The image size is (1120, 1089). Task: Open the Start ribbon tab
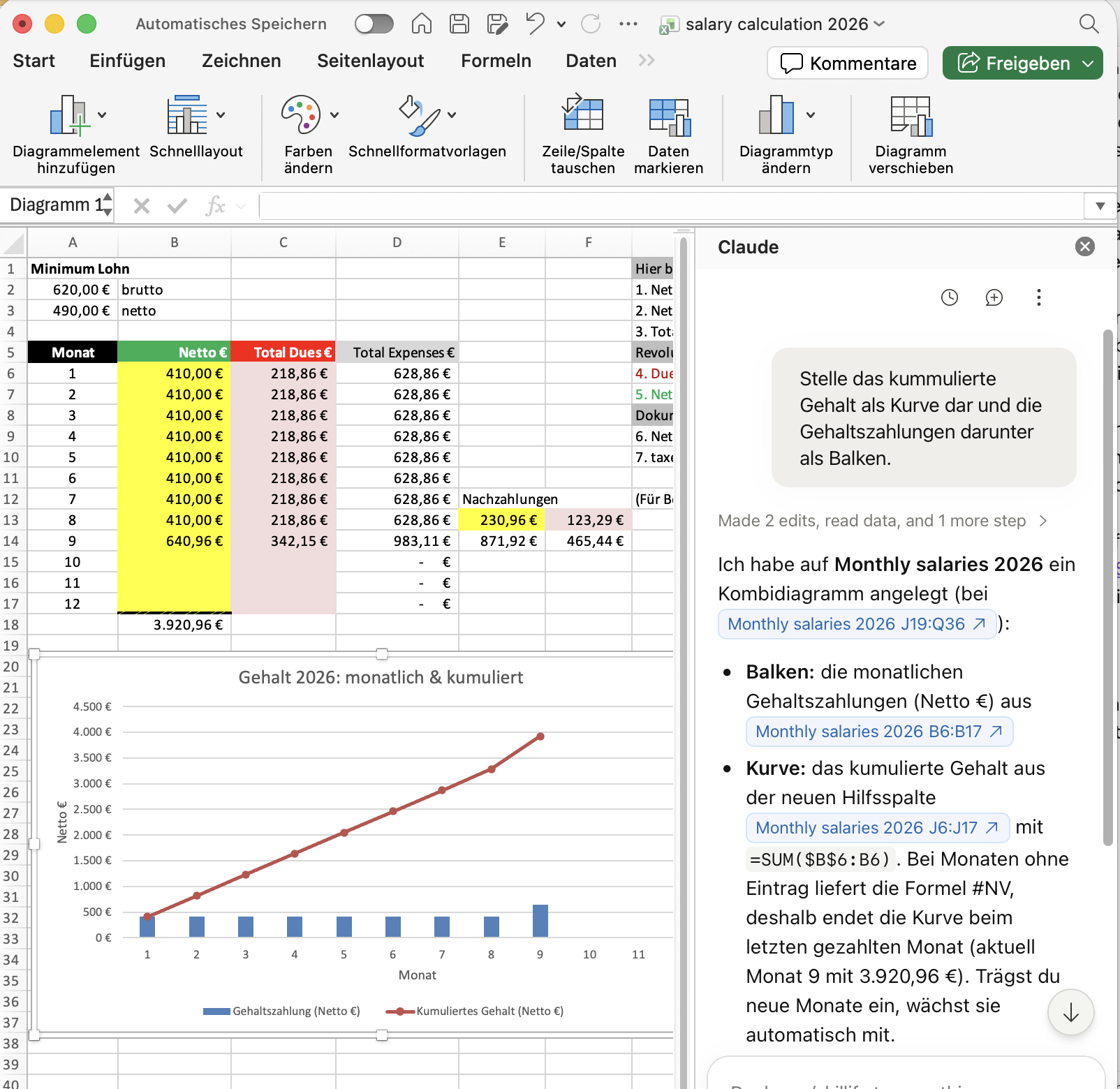point(34,61)
